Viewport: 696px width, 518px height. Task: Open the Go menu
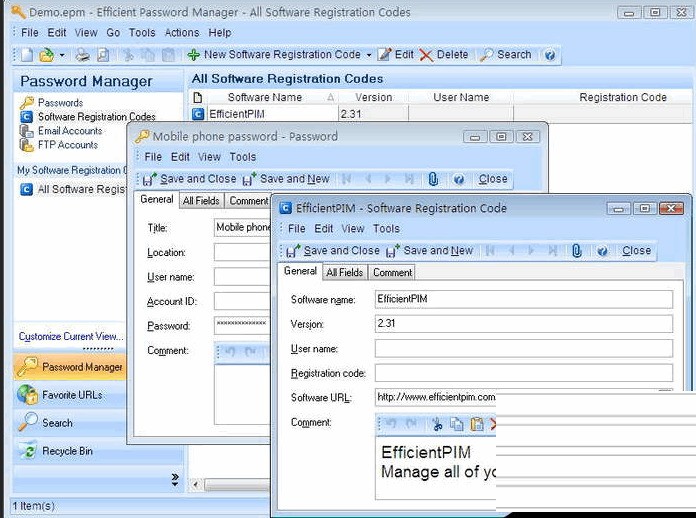coord(113,32)
